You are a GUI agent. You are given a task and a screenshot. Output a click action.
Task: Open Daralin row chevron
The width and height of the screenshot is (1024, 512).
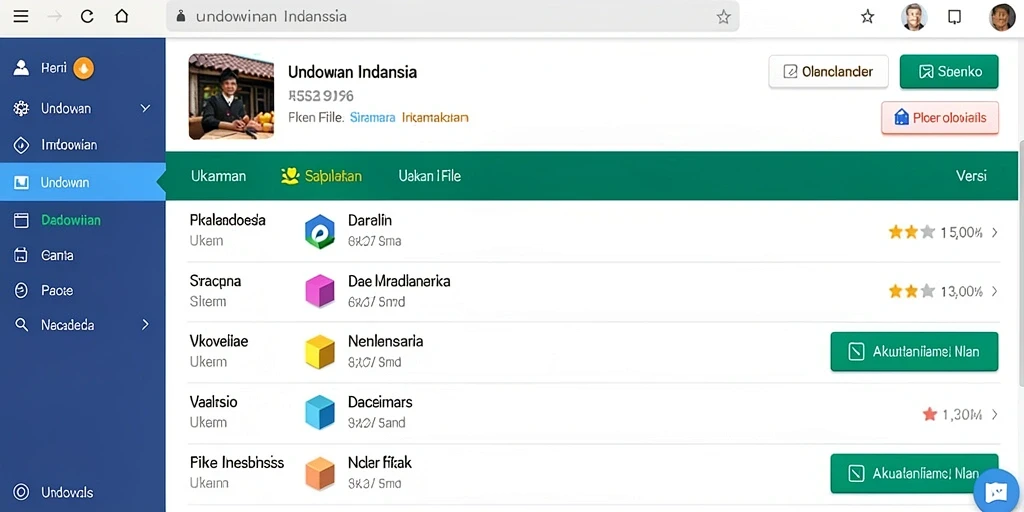click(x=995, y=232)
